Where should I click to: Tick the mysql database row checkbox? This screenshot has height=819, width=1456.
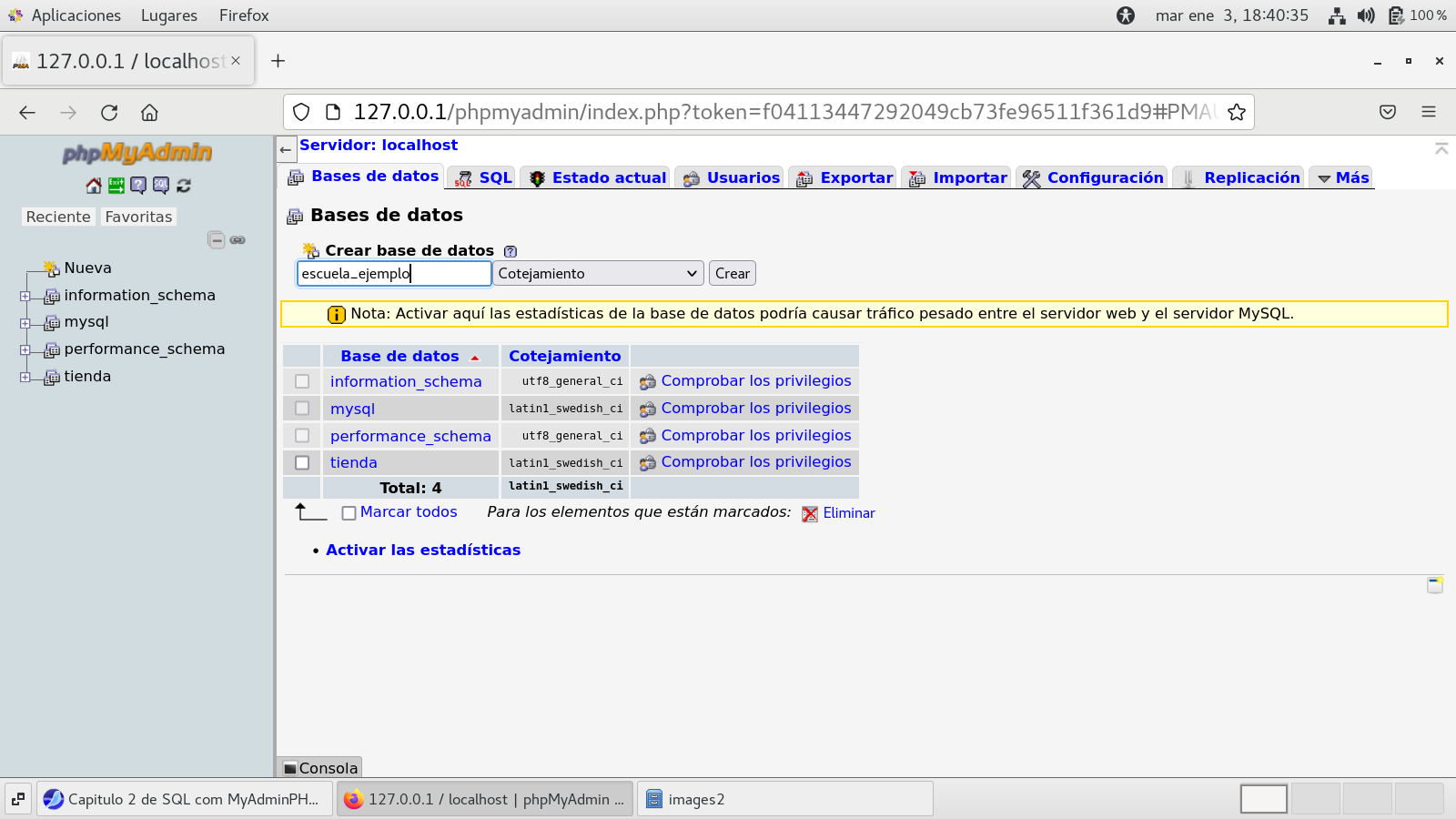302,409
